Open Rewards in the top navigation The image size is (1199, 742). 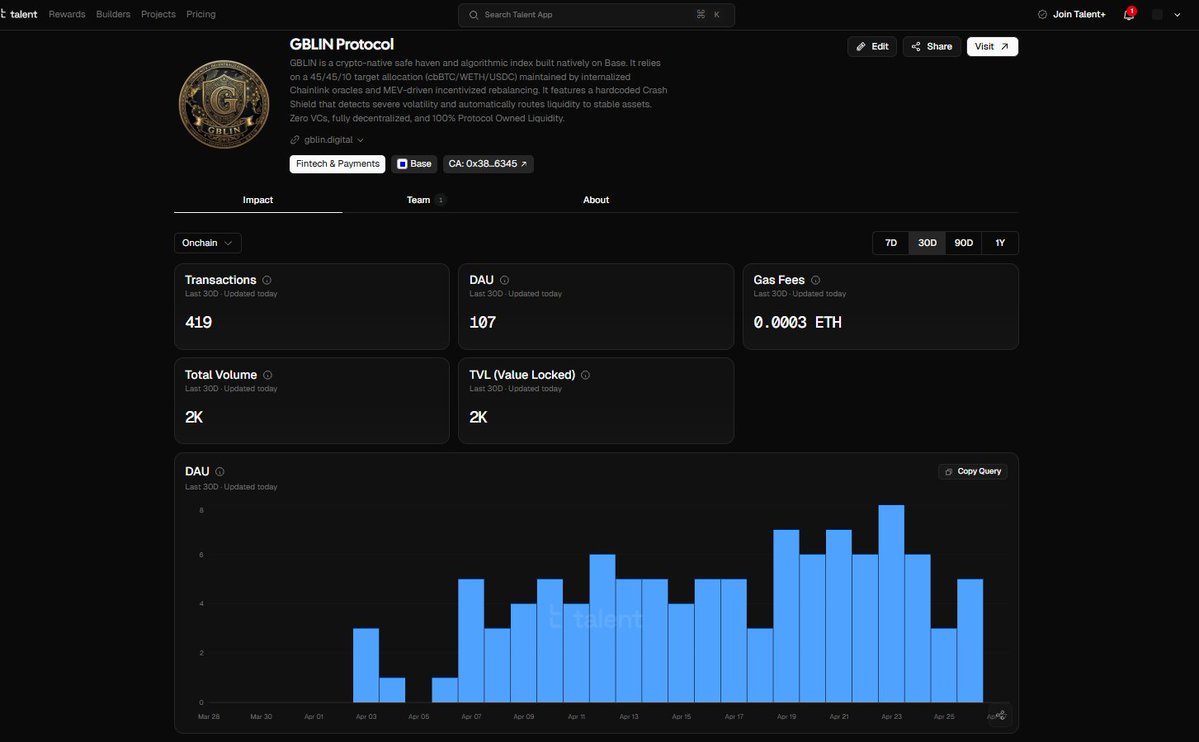click(x=67, y=15)
